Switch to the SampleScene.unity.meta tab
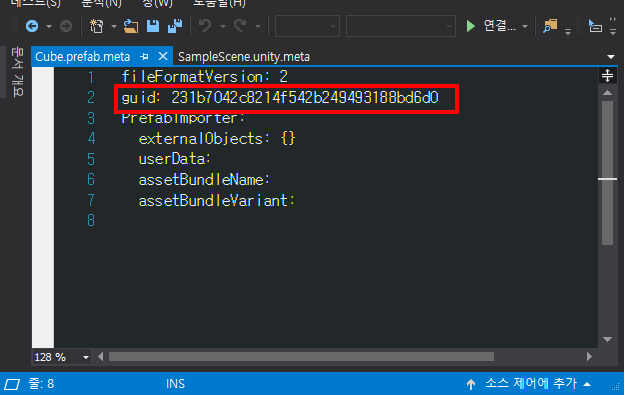 coord(244,56)
